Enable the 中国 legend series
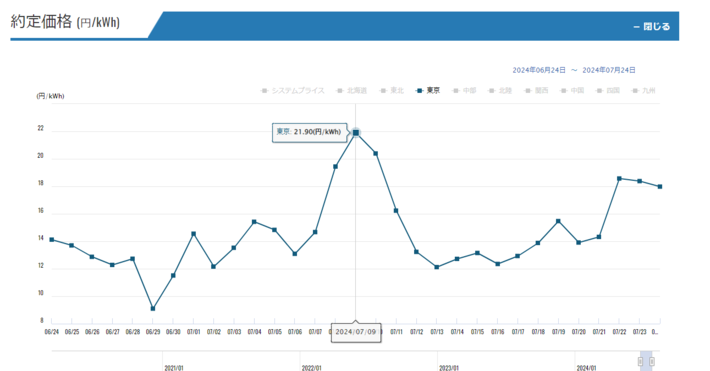This screenshot has height=371, width=710. click(x=572, y=91)
